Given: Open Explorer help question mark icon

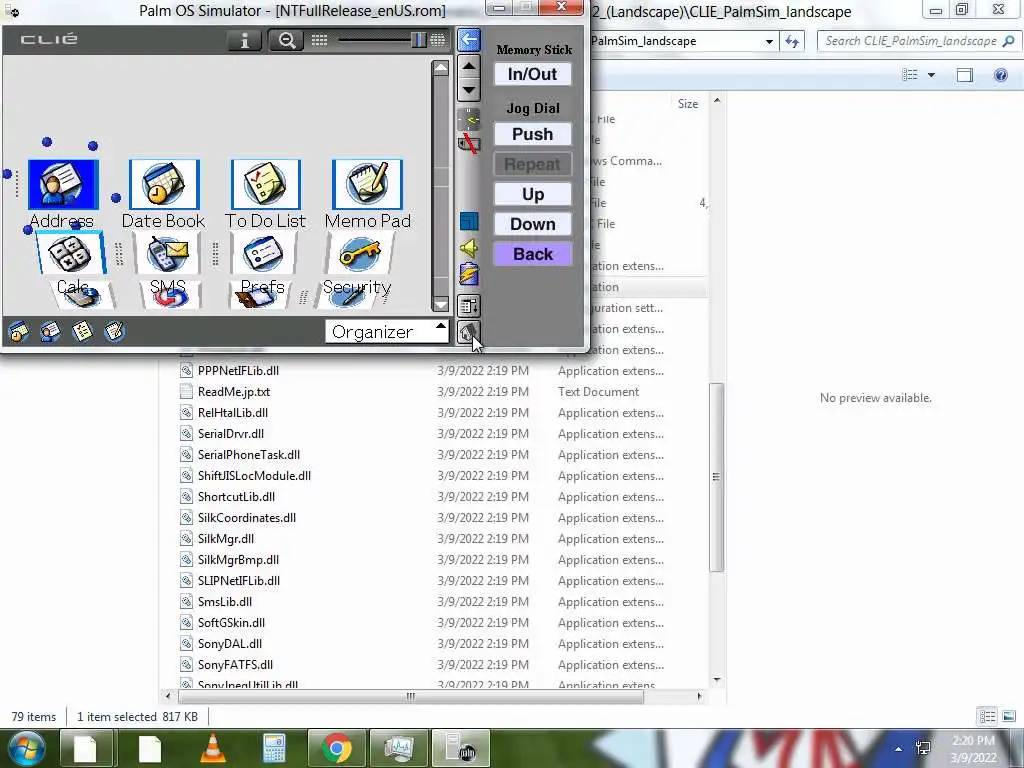Looking at the screenshot, I should tap(1000, 75).
